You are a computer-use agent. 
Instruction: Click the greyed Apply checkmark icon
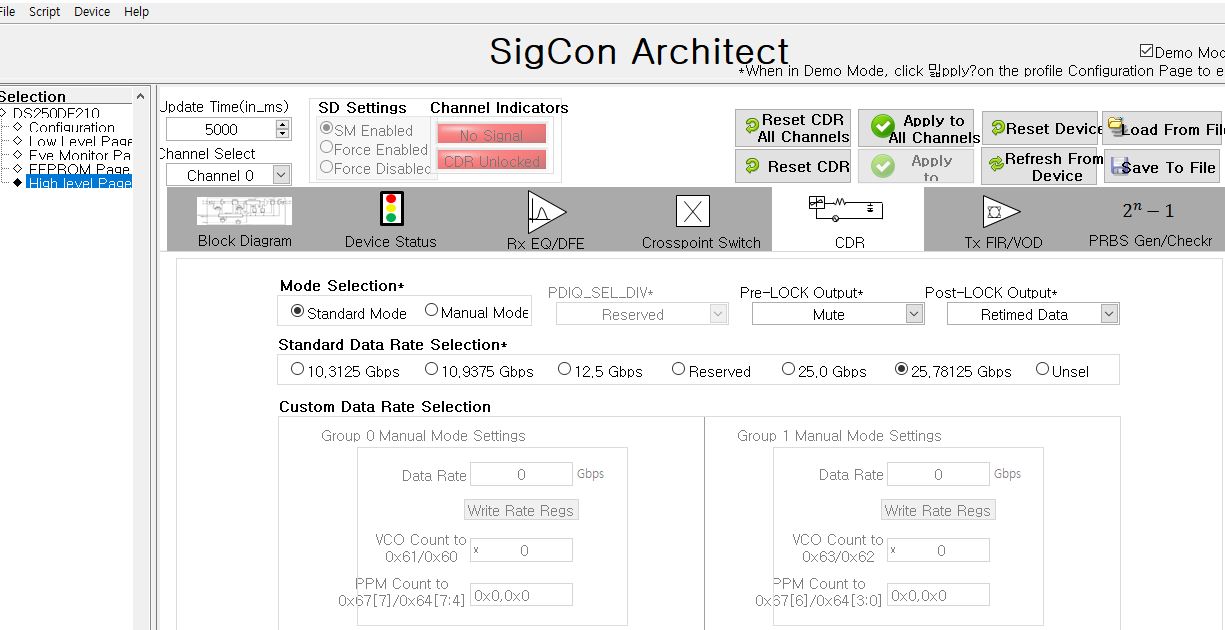click(882, 166)
